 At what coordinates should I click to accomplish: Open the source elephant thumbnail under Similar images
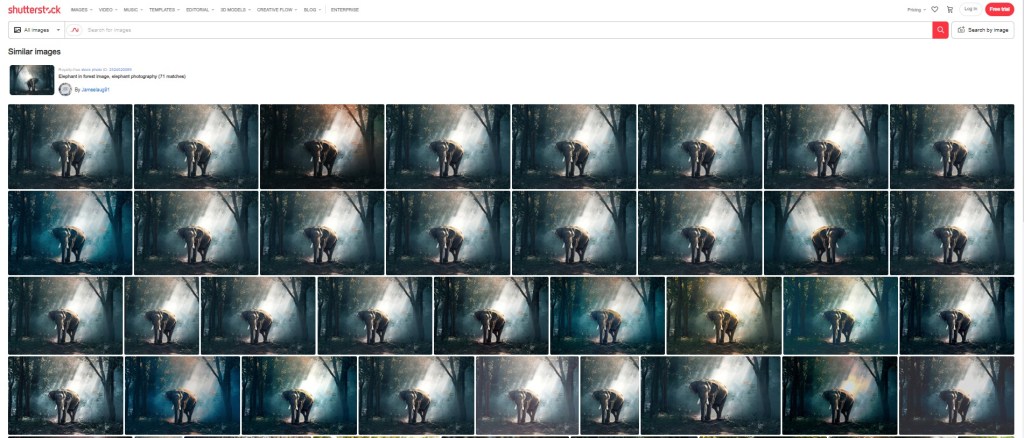(32, 80)
